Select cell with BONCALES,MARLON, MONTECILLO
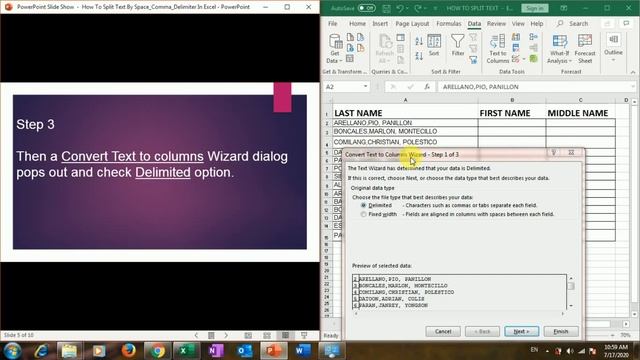The width and height of the screenshot is (640, 360). point(405,131)
